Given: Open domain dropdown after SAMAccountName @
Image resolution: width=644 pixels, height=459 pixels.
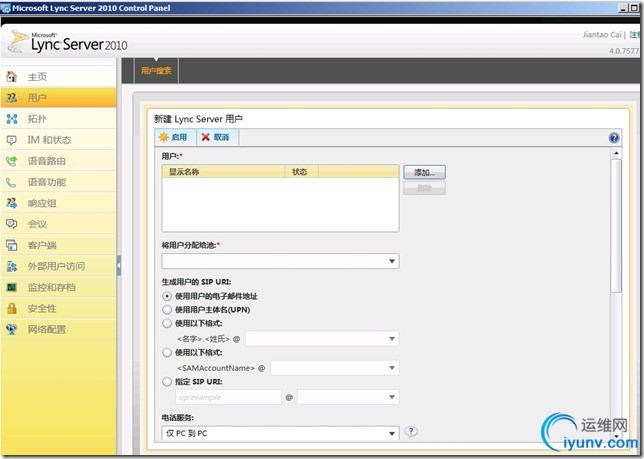Looking at the screenshot, I should [335, 368].
